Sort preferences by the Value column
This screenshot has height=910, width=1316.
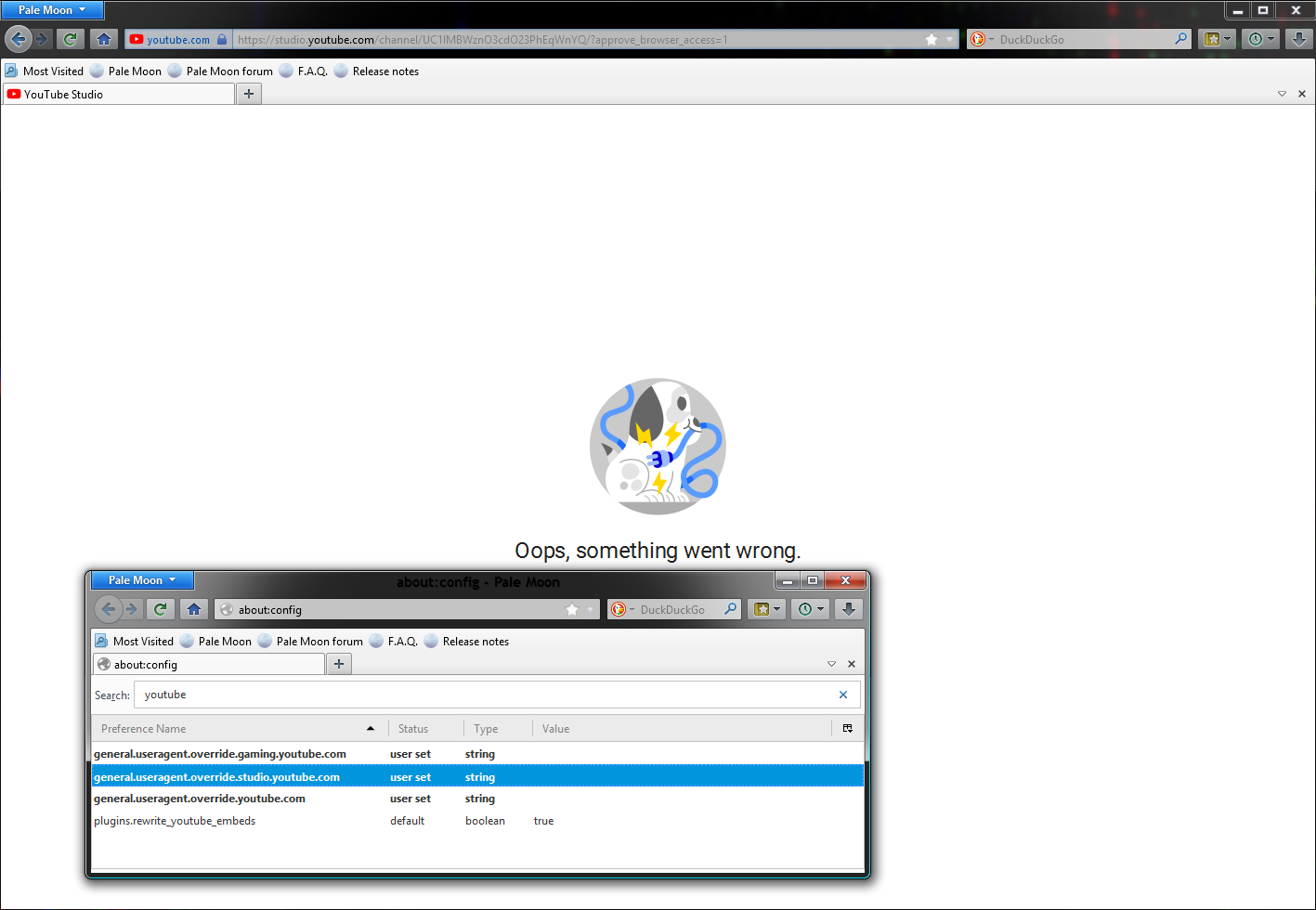pos(682,728)
